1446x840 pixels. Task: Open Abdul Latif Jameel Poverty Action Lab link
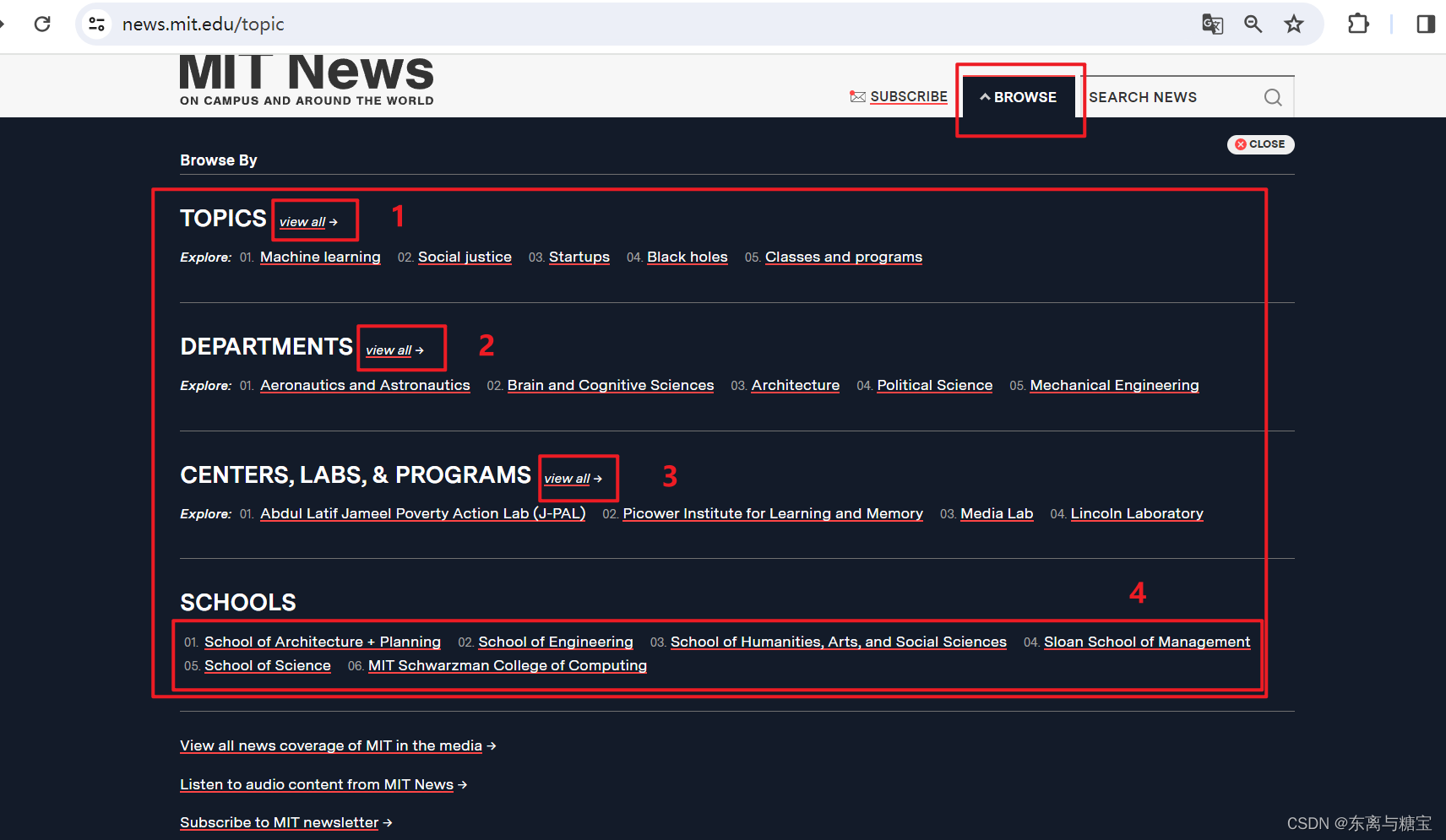423,513
